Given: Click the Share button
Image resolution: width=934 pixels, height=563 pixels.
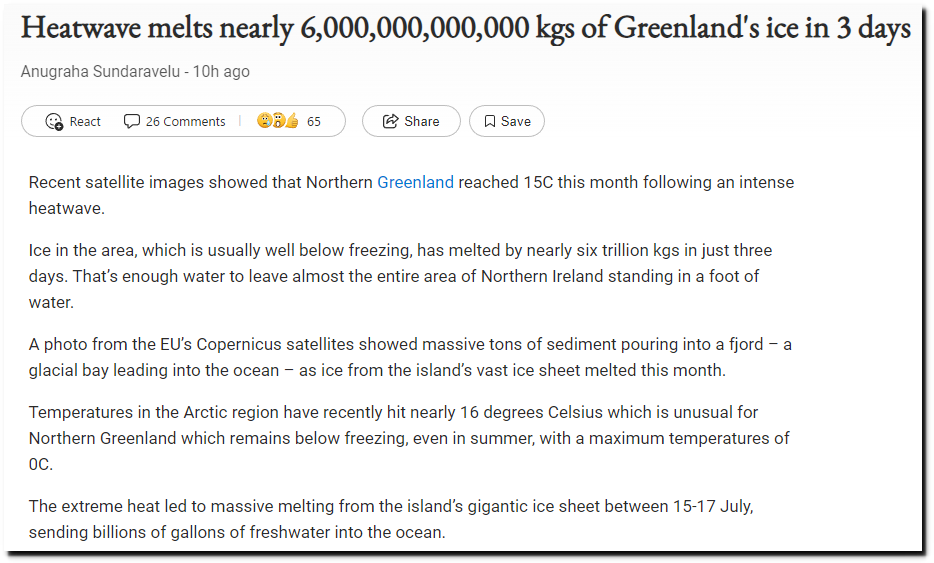Looking at the screenshot, I should coord(411,121).
